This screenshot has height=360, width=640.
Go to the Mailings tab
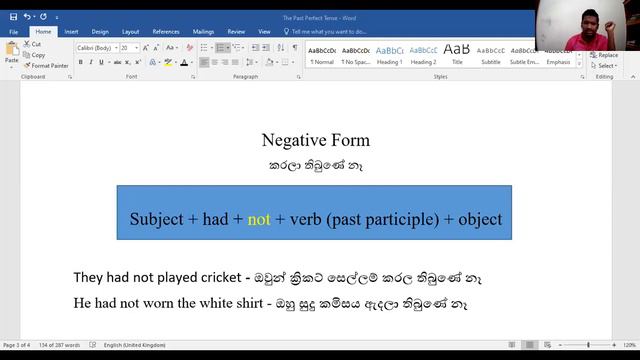point(203,32)
